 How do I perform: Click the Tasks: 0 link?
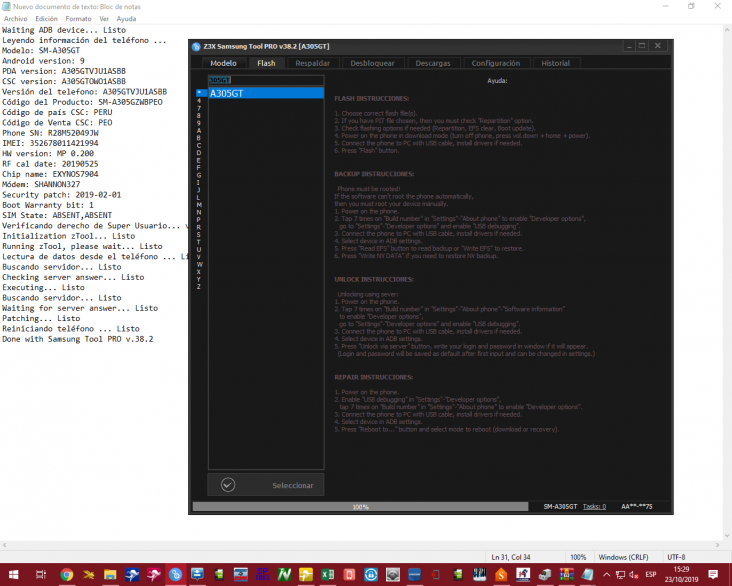[594, 507]
